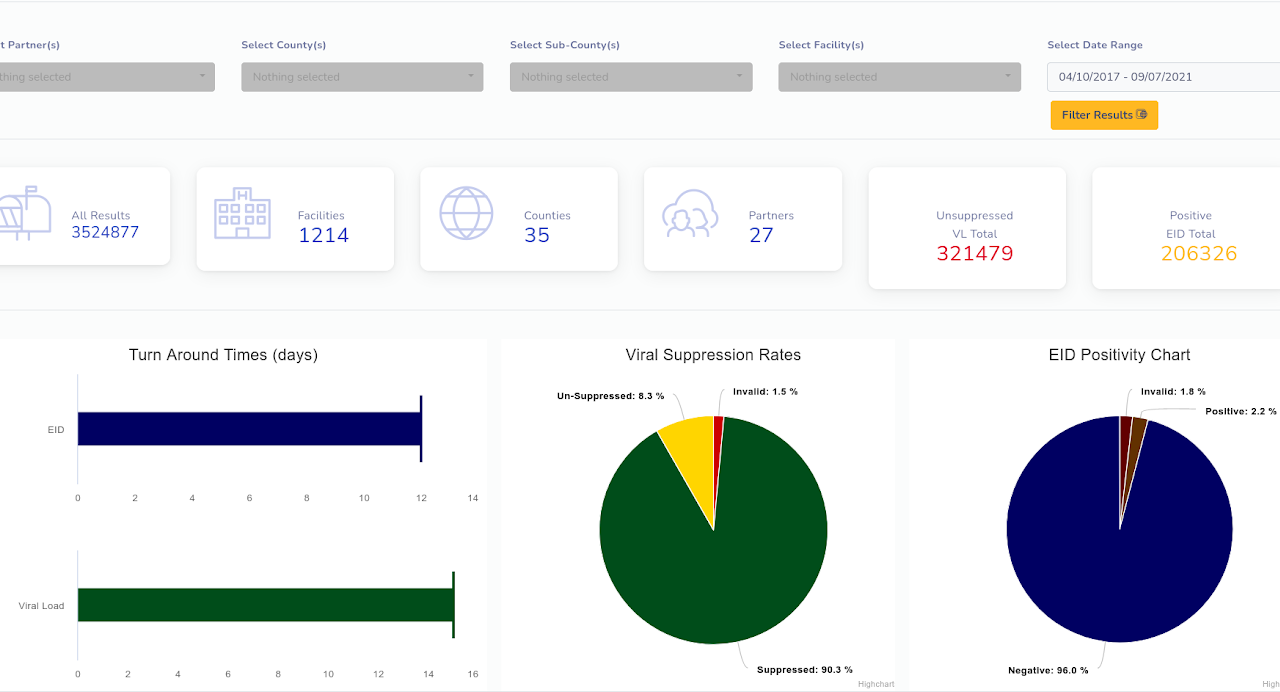Click the Suppressed: 90.3 % label

[805, 670]
